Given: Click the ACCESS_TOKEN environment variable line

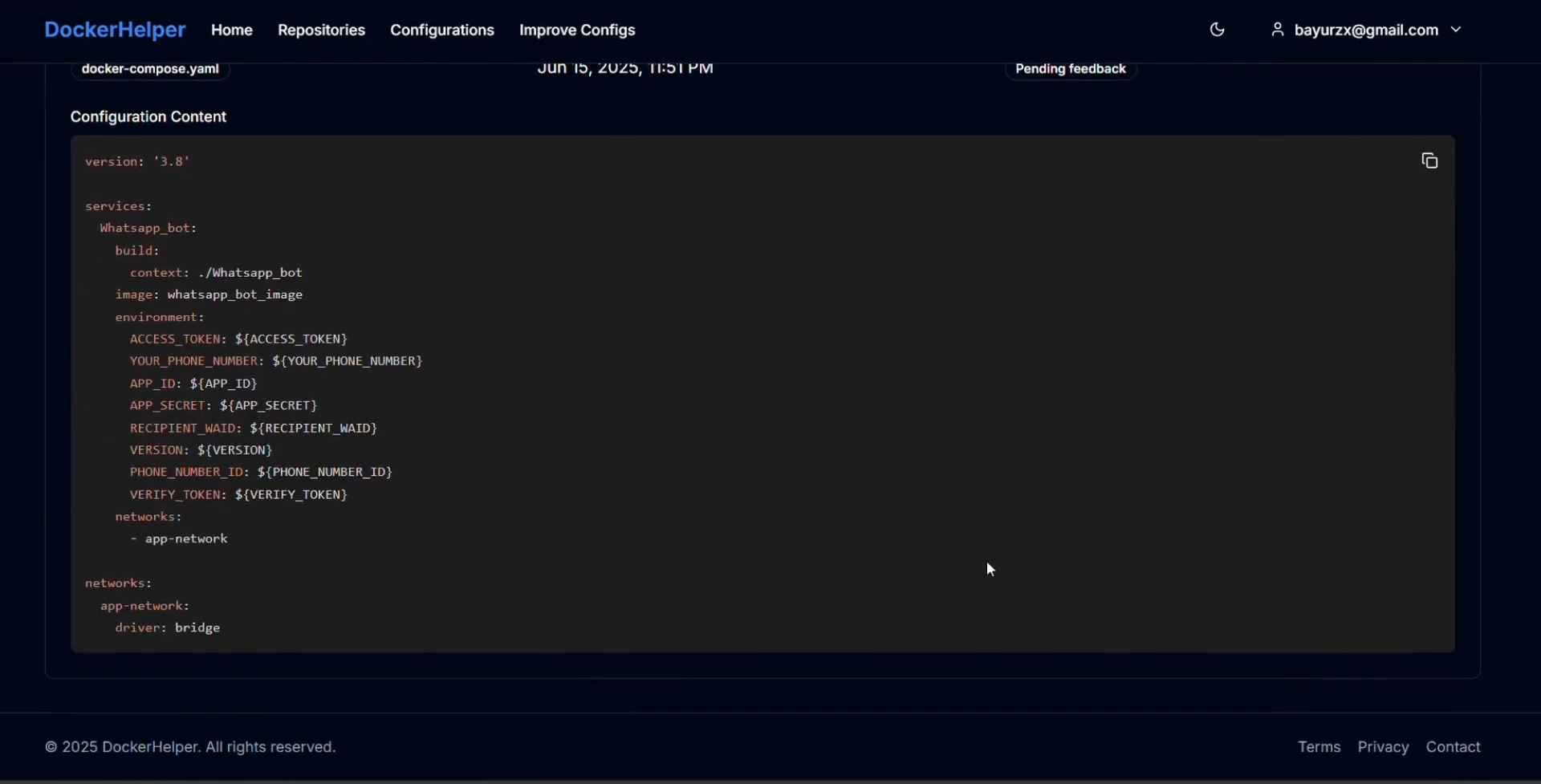Looking at the screenshot, I should pyautogui.click(x=238, y=339).
